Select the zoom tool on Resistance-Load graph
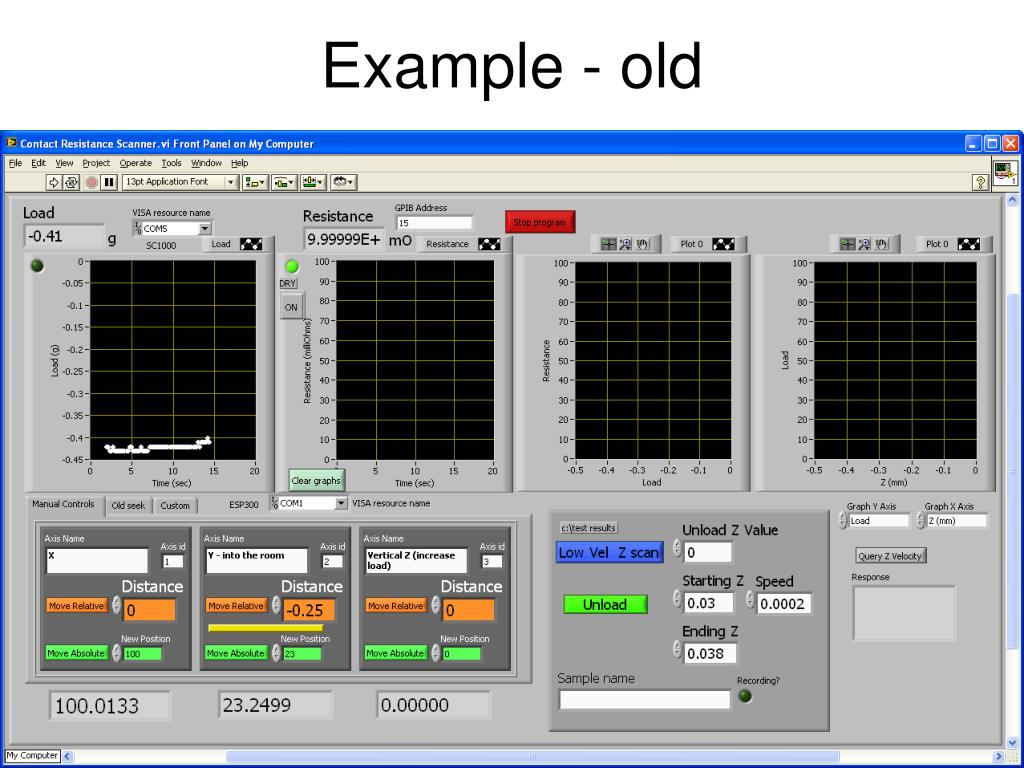Viewport: 1024px width, 768px height. coord(625,244)
